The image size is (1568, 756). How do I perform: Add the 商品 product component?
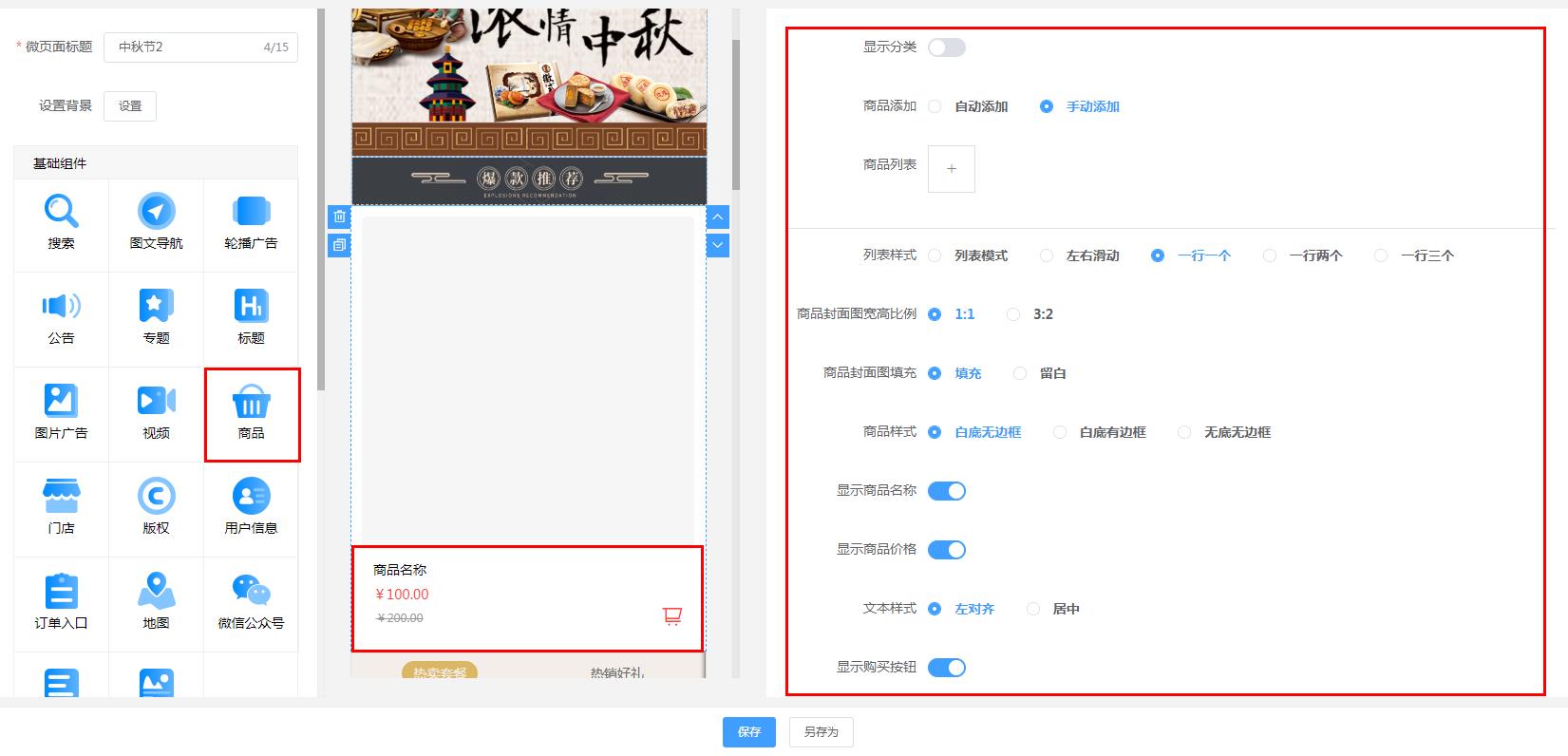click(251, 415)
